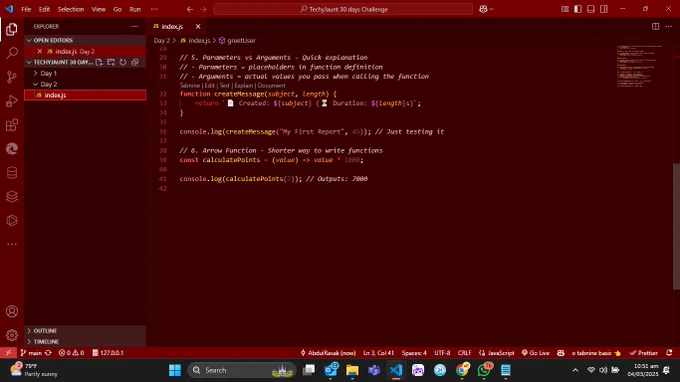This screenshot has height=382, width=680.
Task: Select index.js file under Day 2
Action: pyautogui.click(x=85, y=95)
